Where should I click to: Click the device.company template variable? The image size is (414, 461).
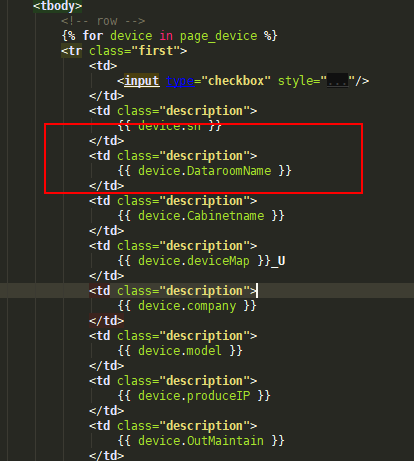pos(187,306)
